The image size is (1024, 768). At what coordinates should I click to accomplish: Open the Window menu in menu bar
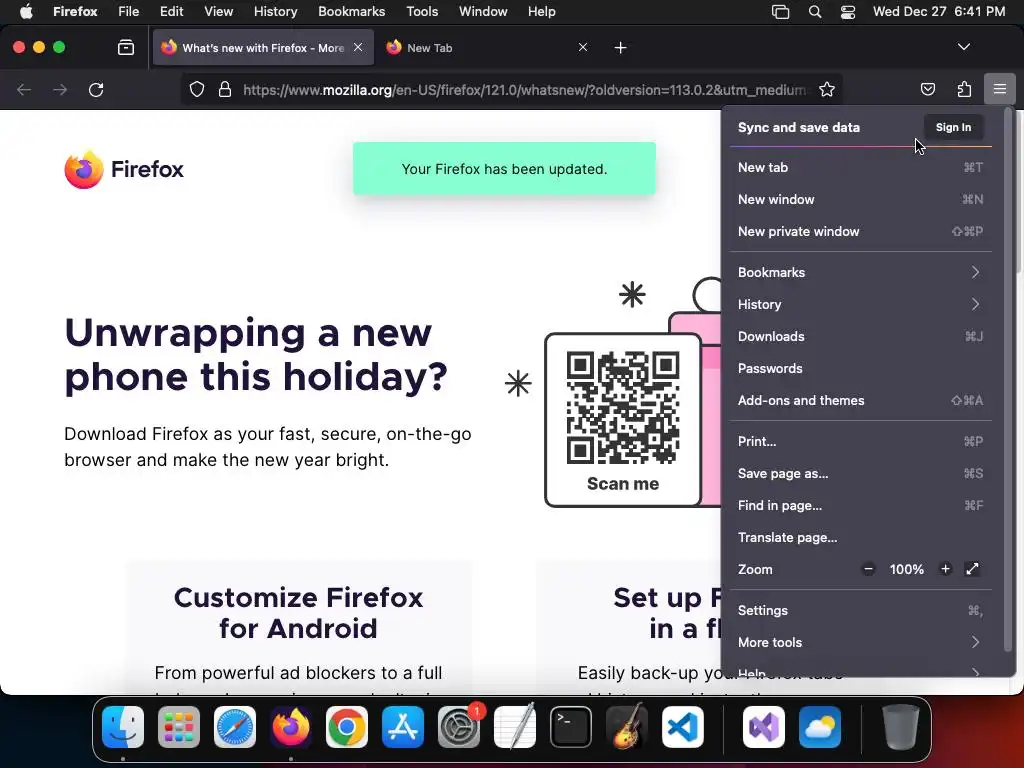(483, 12)
